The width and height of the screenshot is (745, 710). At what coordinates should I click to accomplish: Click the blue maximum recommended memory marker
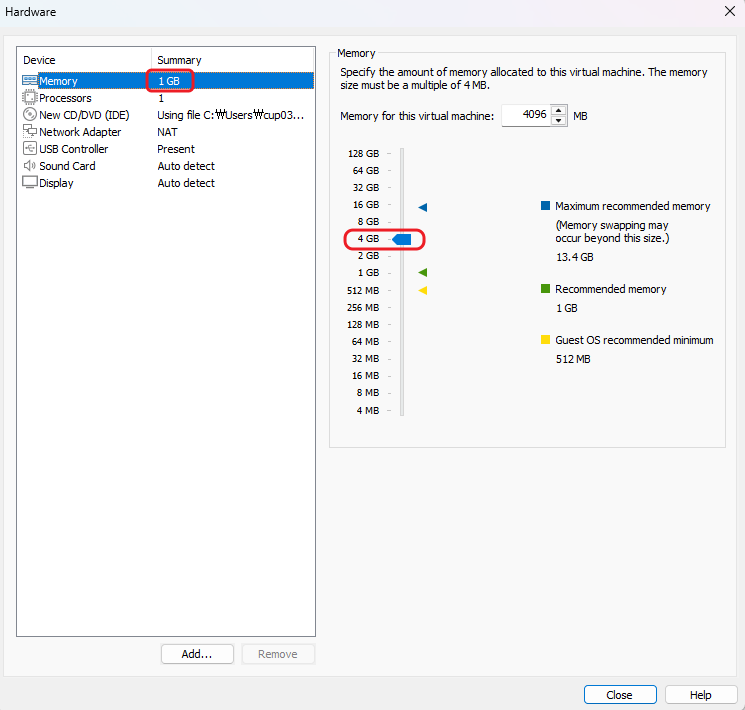point(422,207)
